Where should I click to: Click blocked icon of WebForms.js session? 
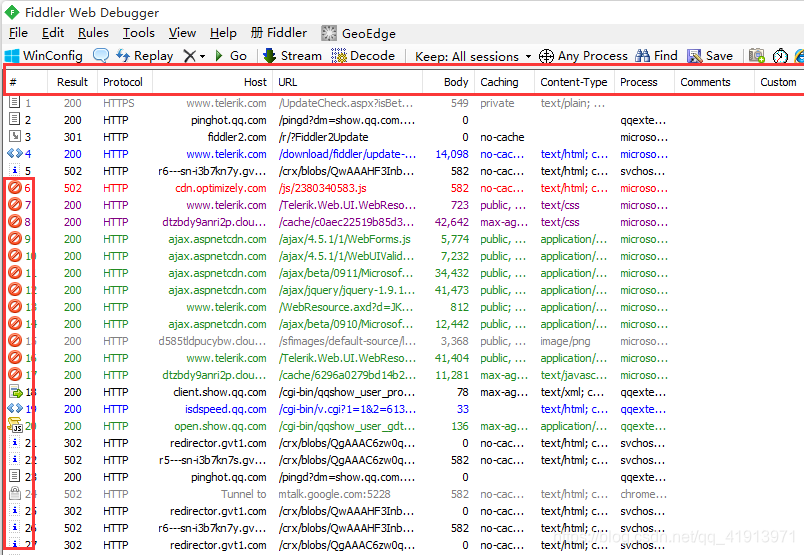[x=15, y=238]
